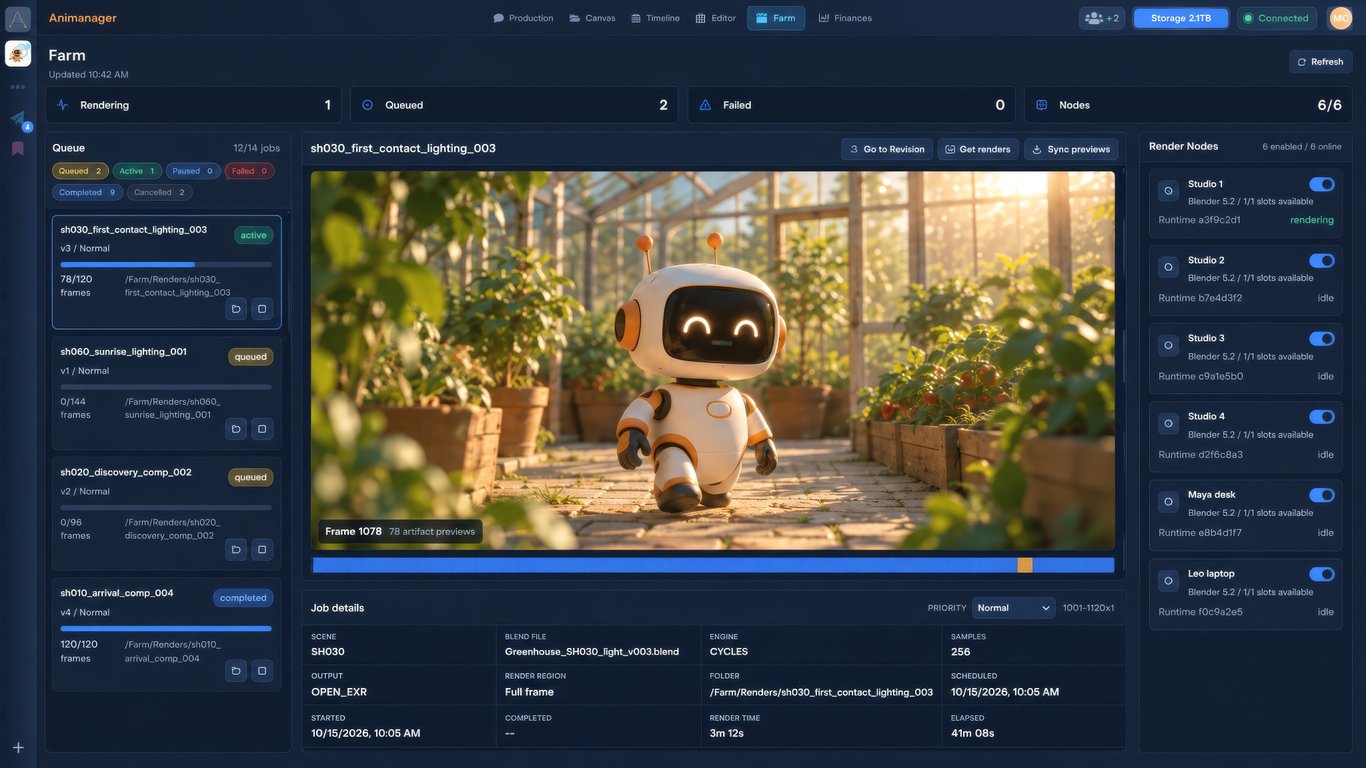Viewport: 1366px width, 768px height.
Task: Click the three-dots sidebar icon
Action: [18, 87]
